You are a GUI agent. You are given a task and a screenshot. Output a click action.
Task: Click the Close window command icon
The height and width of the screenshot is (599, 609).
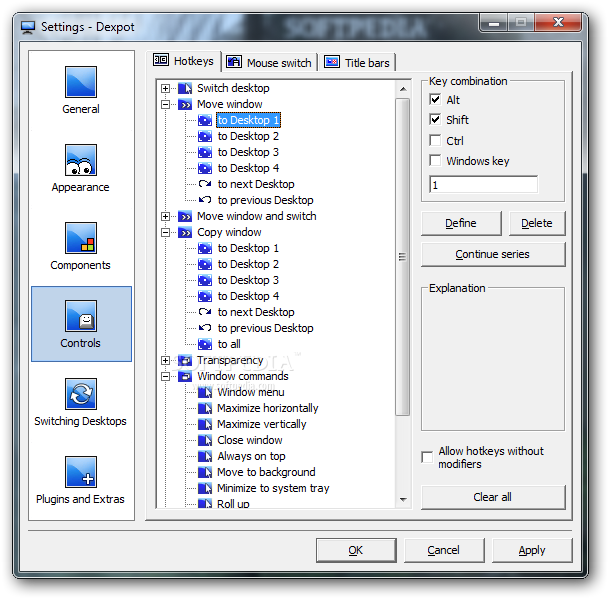tap(205, 440)
